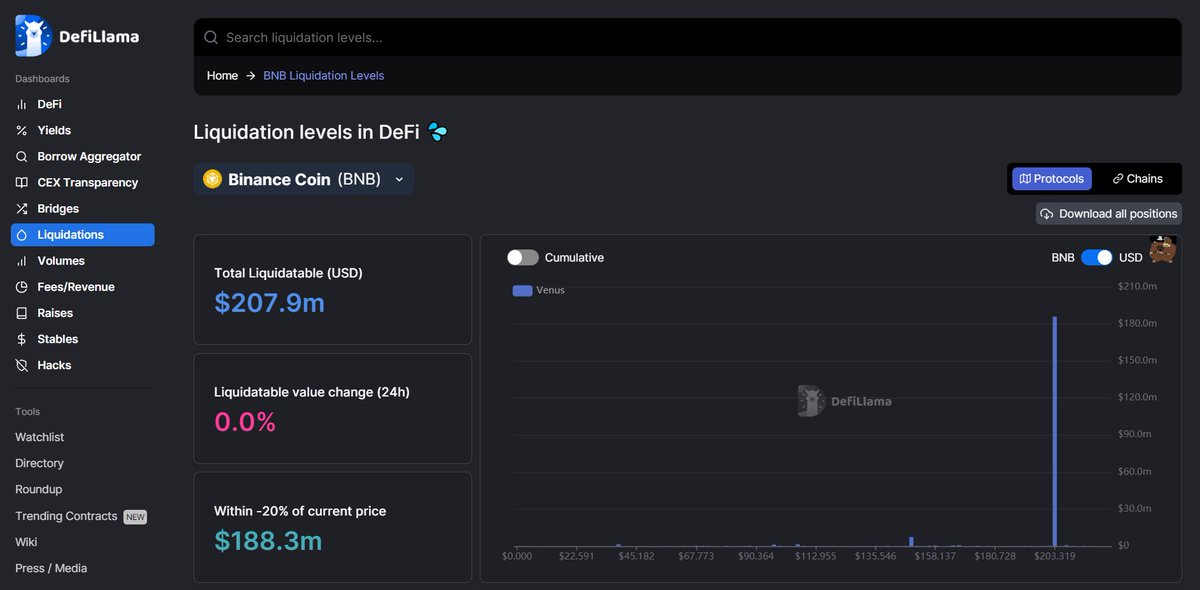Click the CEX Transparency book icon
This screenshot has height=590, width=1200.
point(22,183)
